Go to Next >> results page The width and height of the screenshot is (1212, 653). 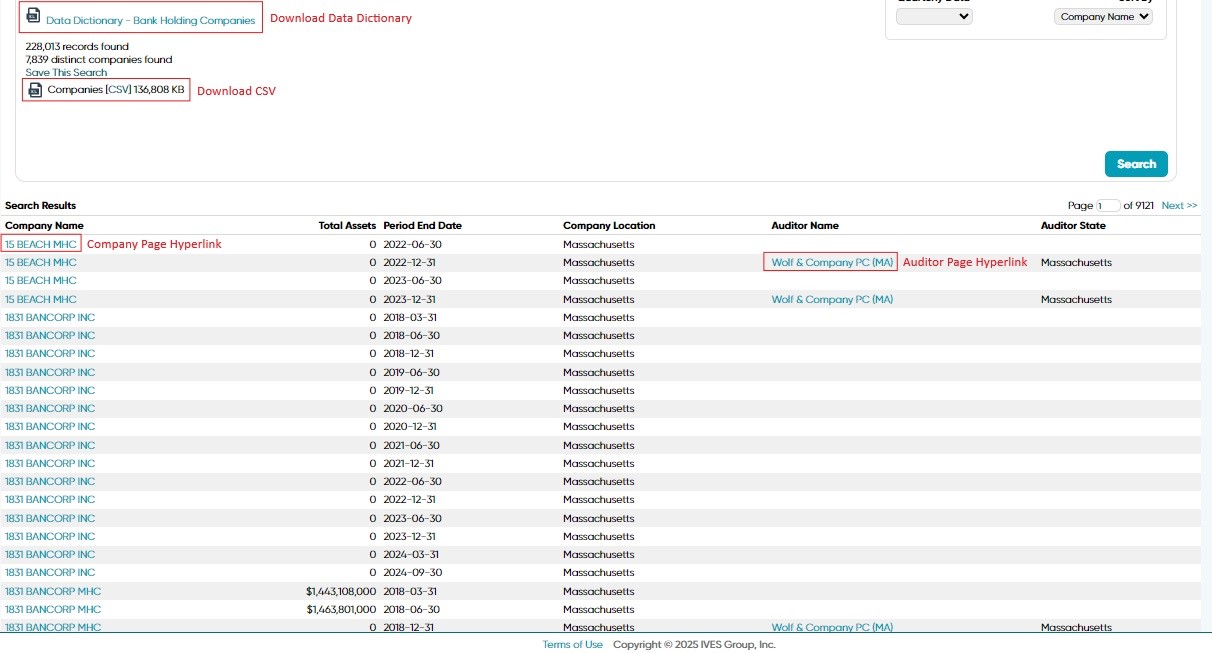(x=1179, y=206)
